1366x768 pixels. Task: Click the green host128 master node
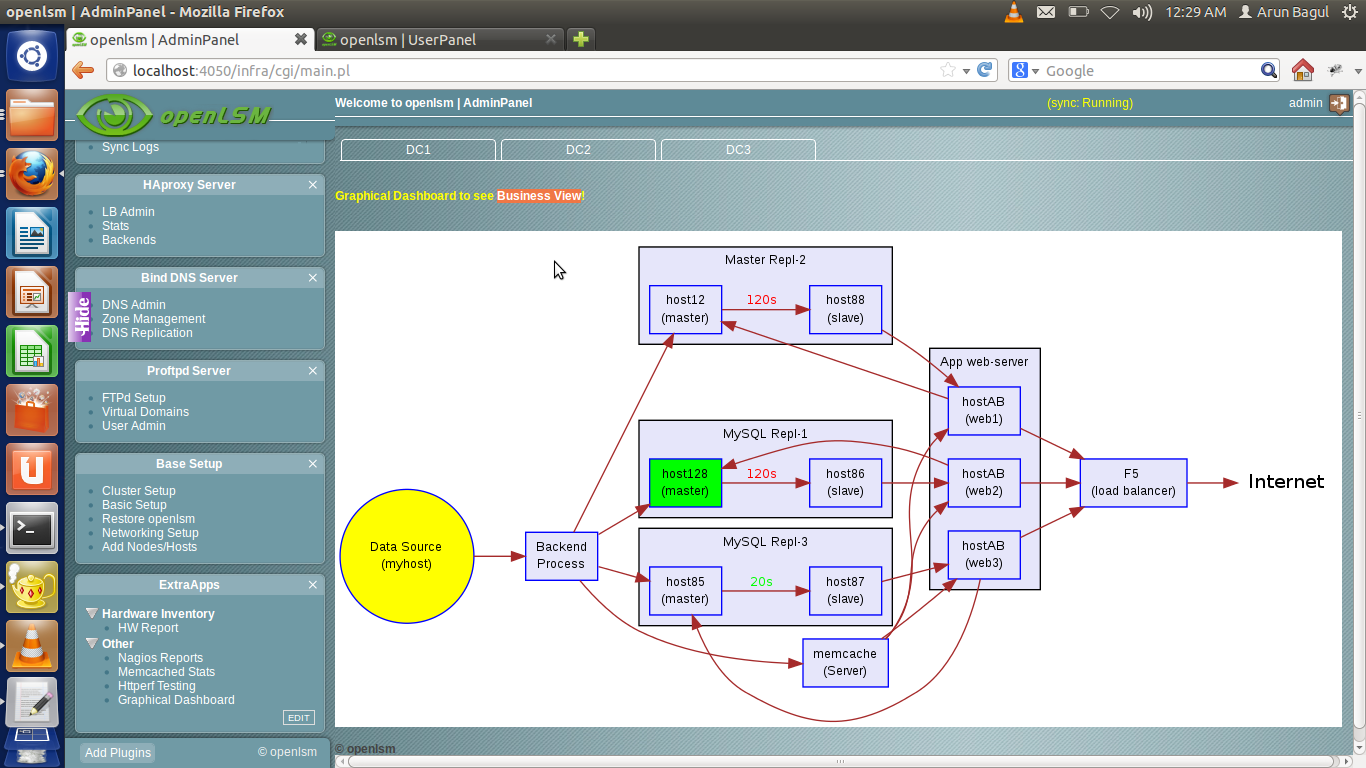coord(685,482)
